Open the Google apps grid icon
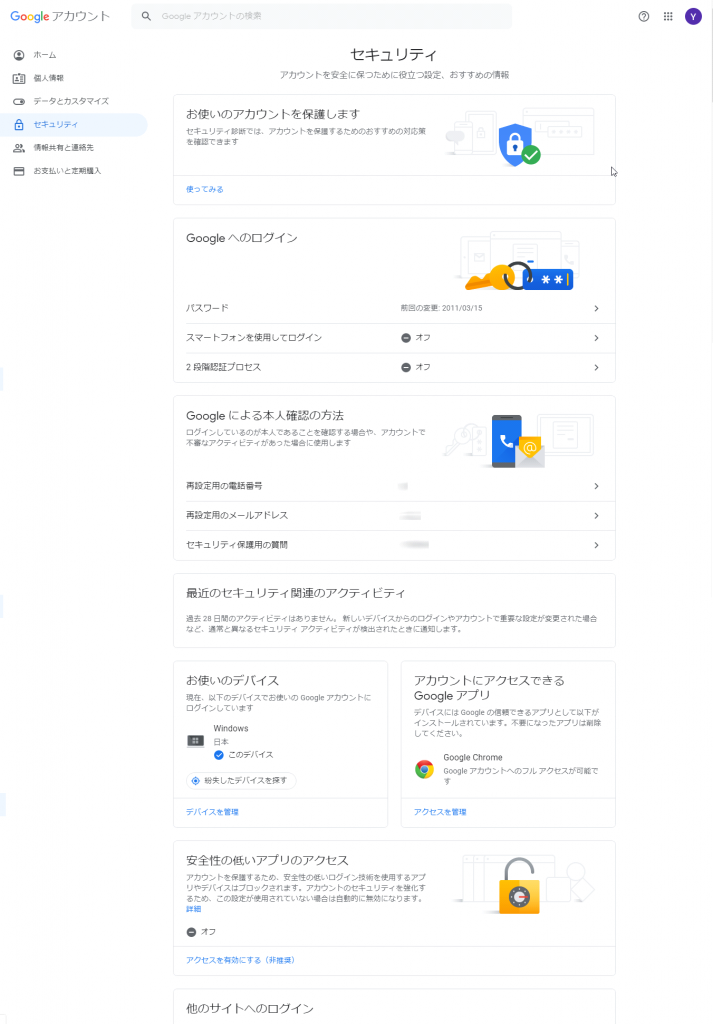The height and width of the screenshot is (1024, 713). (x=668, y=16)
